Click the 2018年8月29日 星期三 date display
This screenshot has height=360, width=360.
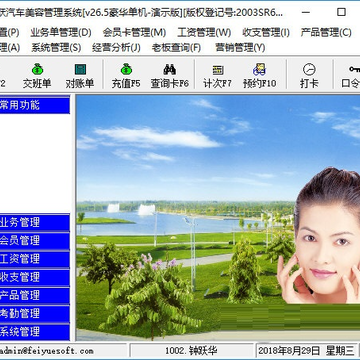coord(306,351)
